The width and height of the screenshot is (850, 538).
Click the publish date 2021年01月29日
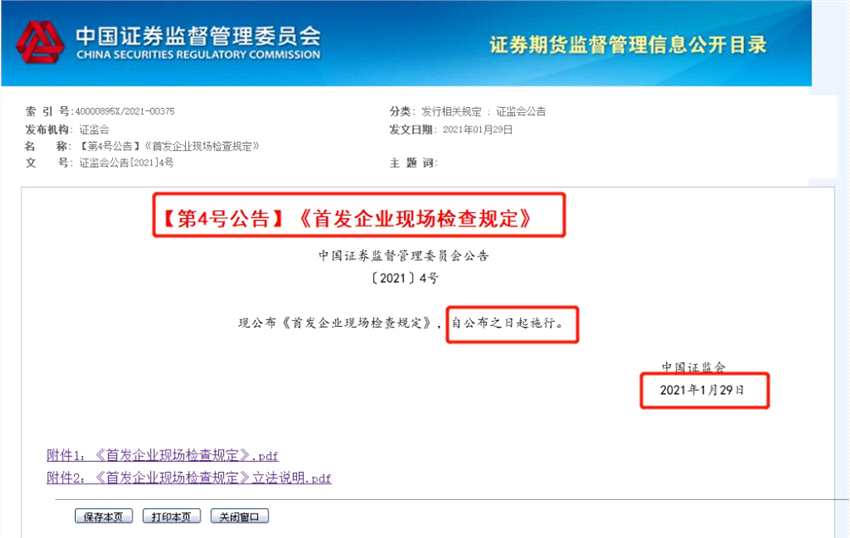pos(478,130)
